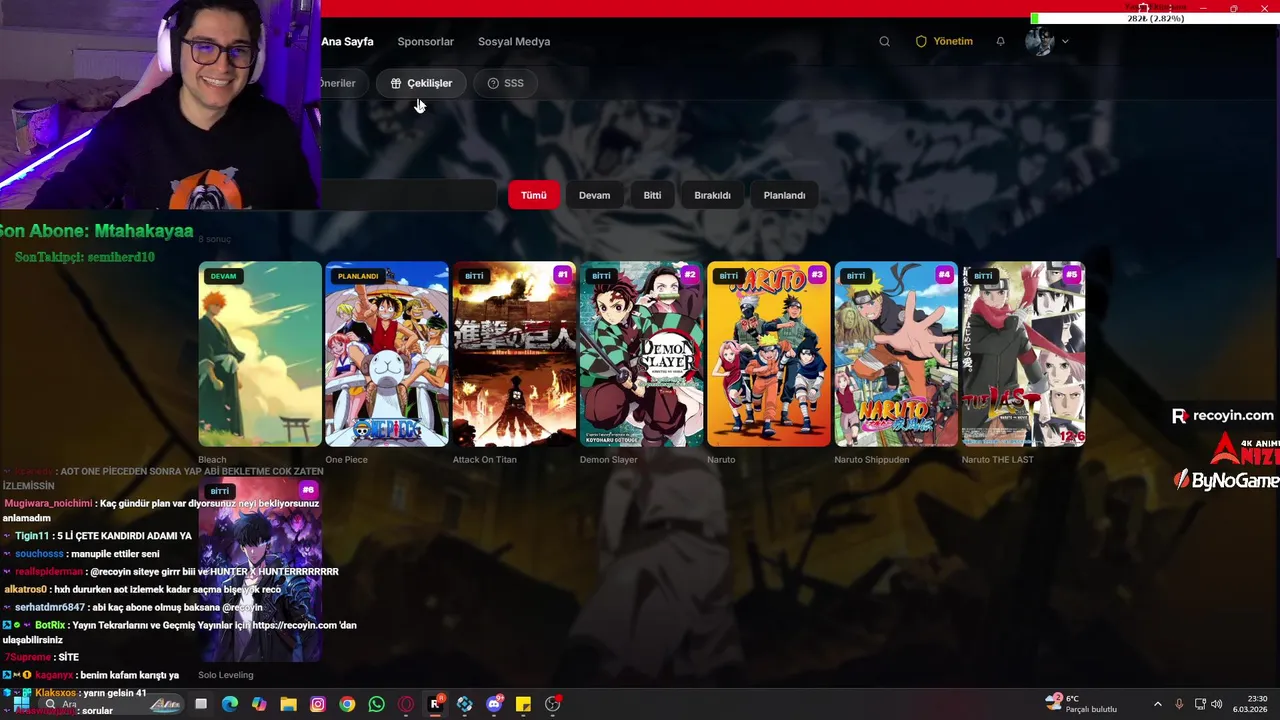Filter list by Bırakıldı
This screenshot has height=720, width=1280.
click(x=713, y=195)
